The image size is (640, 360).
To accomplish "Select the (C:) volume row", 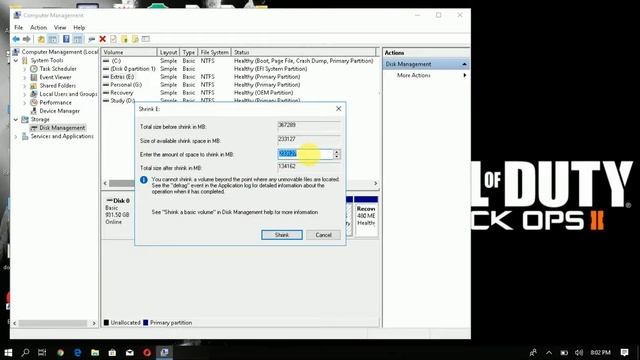I will pyautogui.click(x=239, y=61).
